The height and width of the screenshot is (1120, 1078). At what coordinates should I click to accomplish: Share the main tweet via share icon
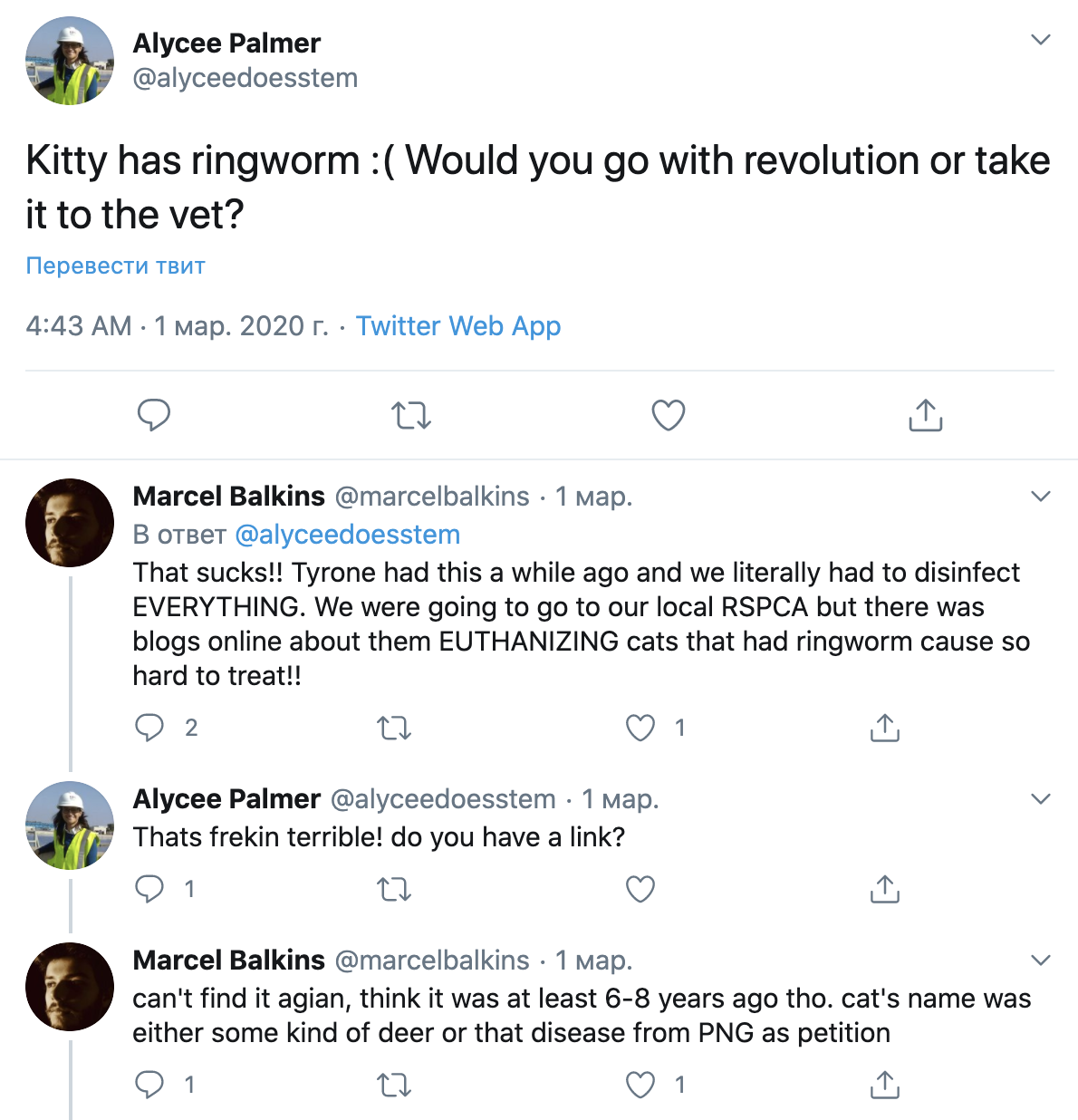click(x=925, y=415)
